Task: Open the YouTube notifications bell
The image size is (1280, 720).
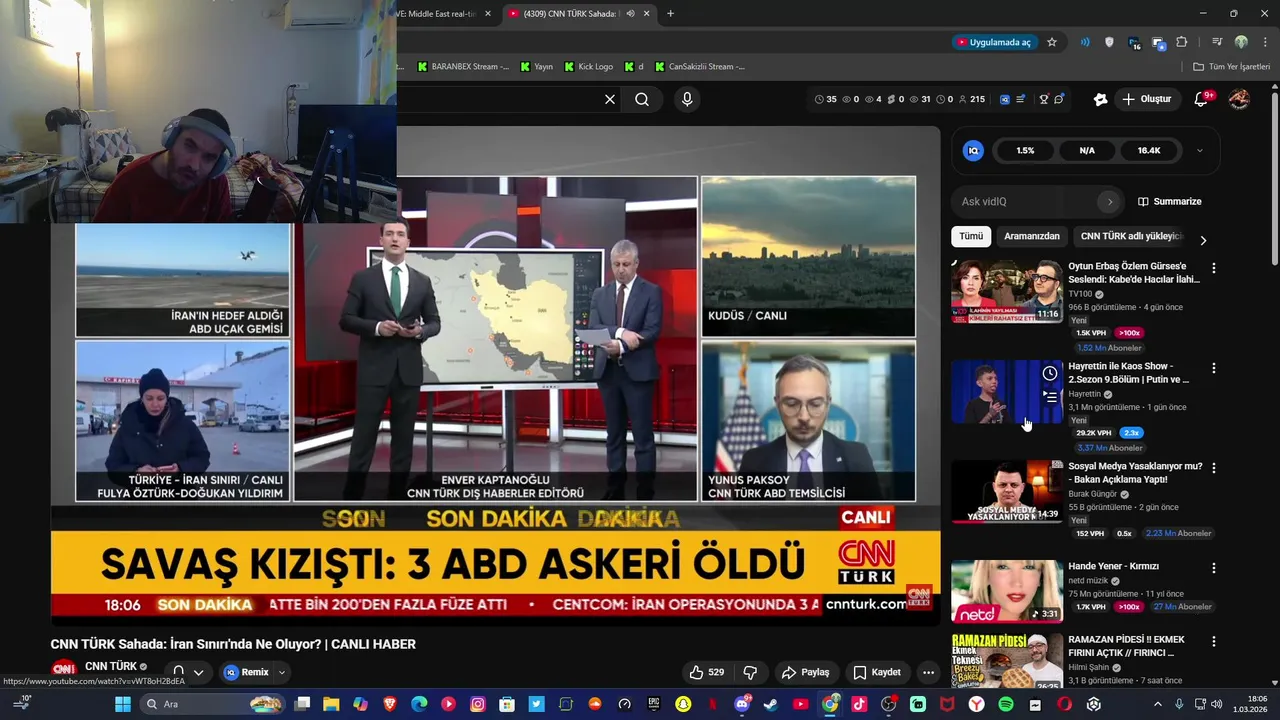Action: tap(1202, 99)
